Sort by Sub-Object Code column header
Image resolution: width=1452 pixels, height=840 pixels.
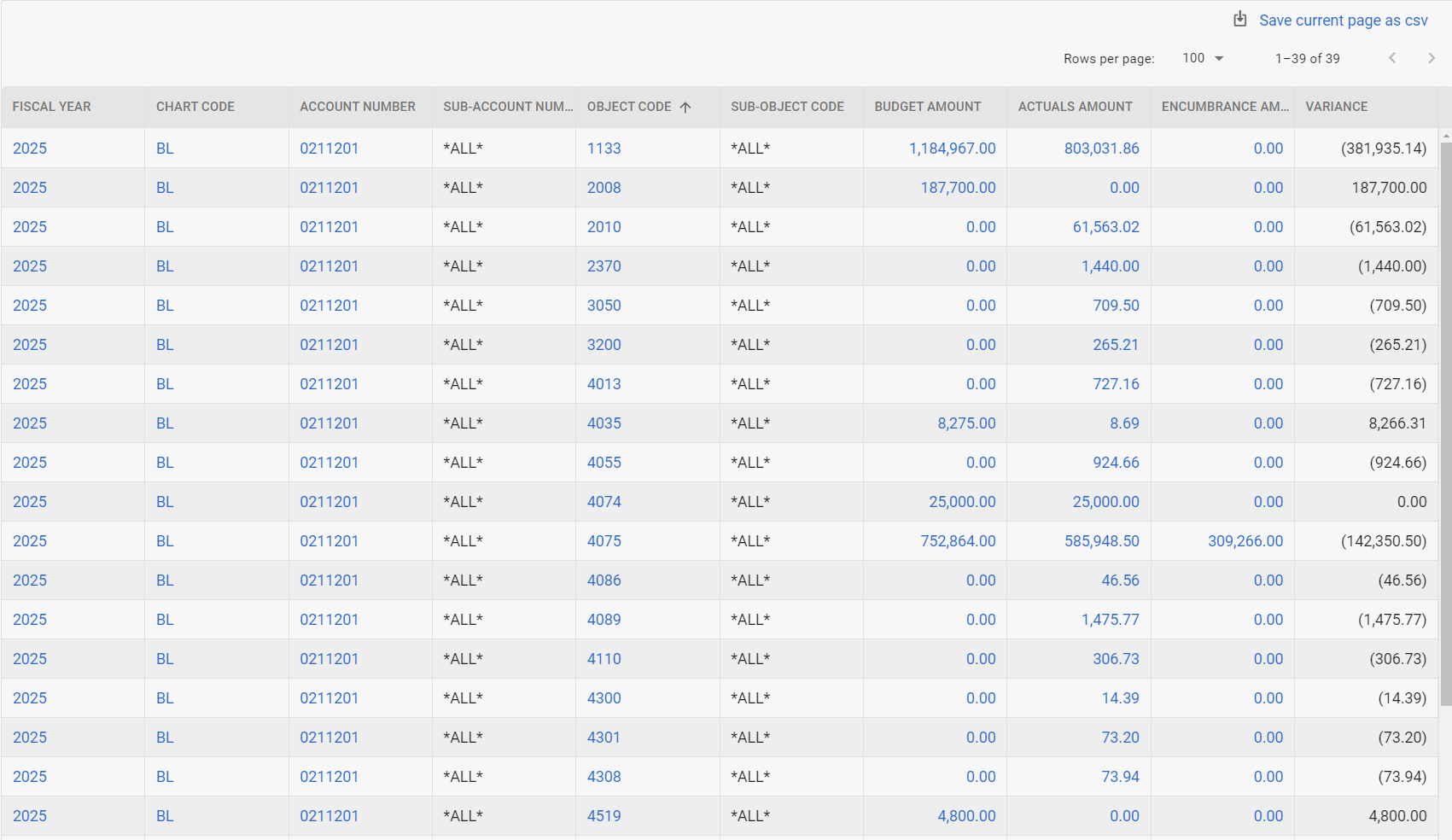pyautogui.click(x=787, y=107)
